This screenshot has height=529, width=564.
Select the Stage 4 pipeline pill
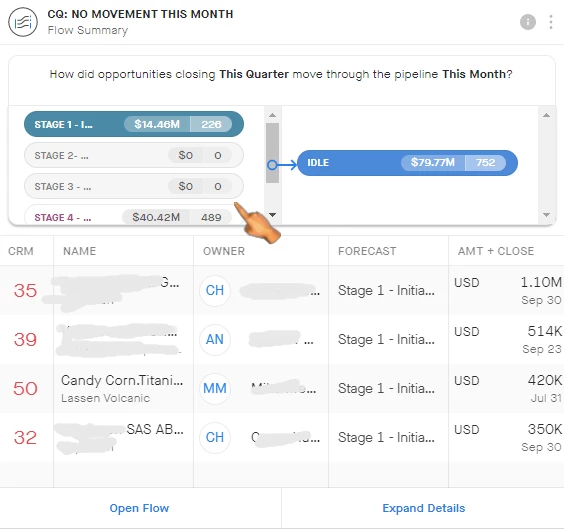pyautogui.click(x=134, y=216)
